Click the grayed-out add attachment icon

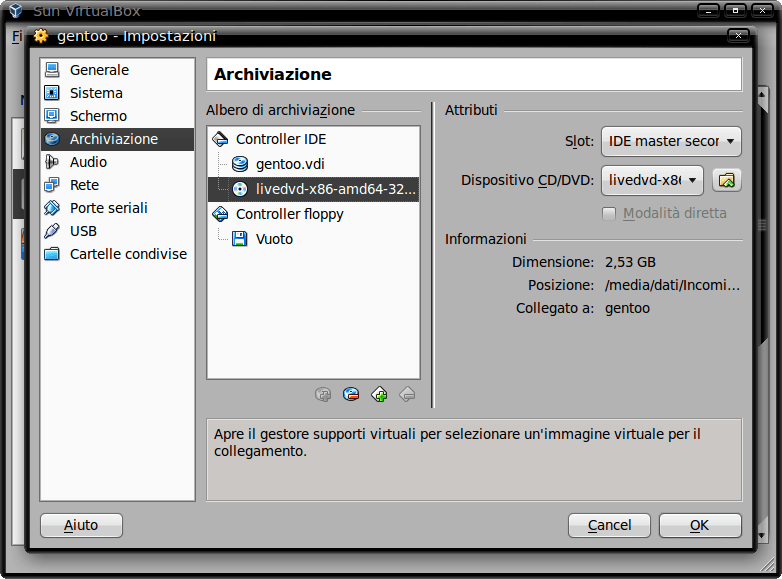coord(322,394)
